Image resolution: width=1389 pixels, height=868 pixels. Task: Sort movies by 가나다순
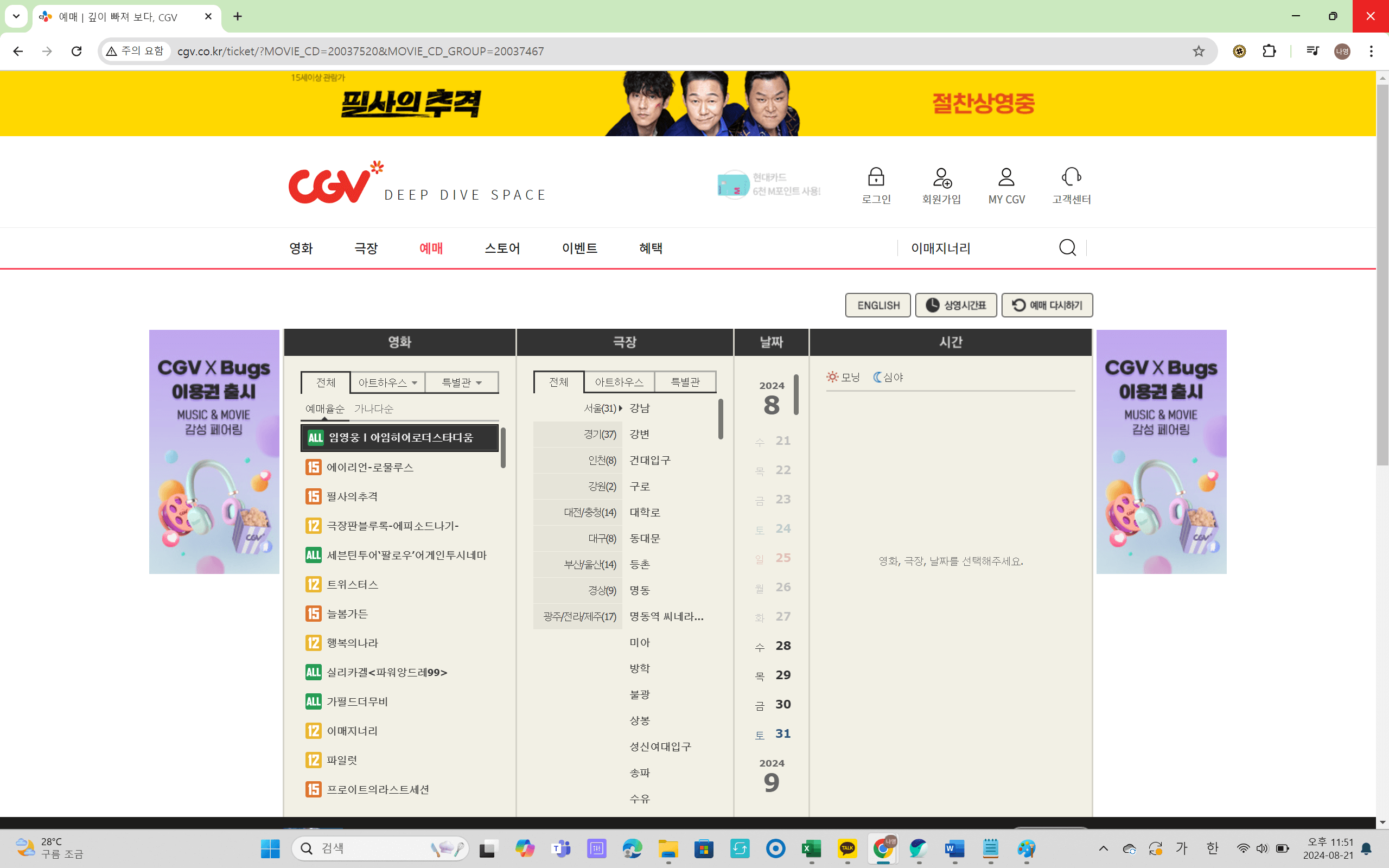(x=374, y=409)
